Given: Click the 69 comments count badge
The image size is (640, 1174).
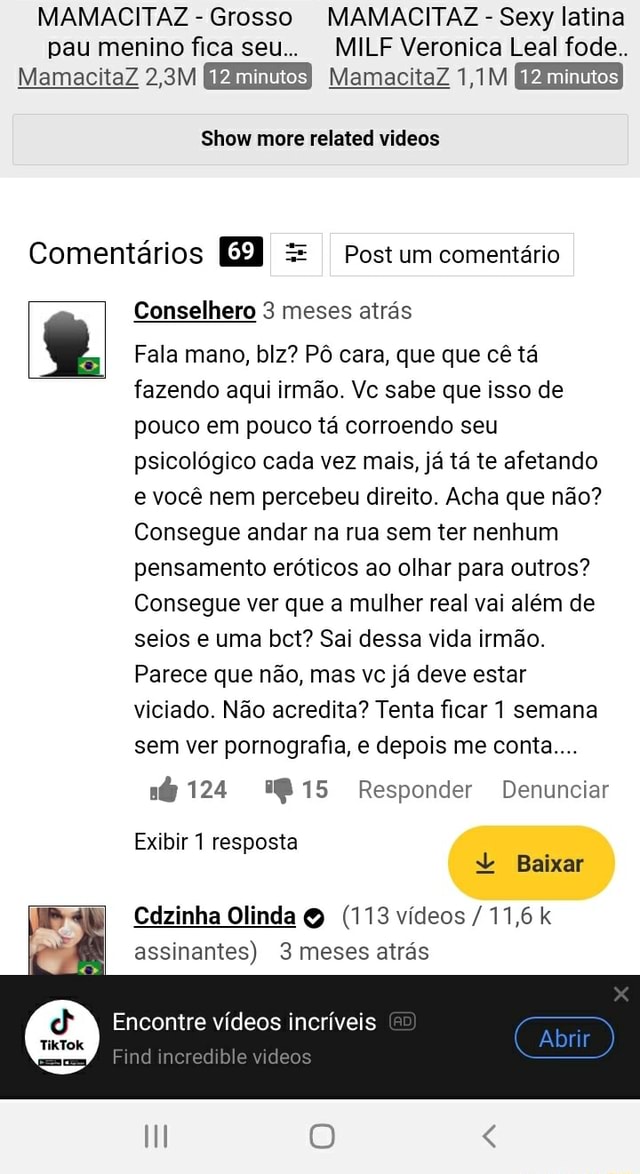Looking at the screenshot, I should tap(241, 252).
